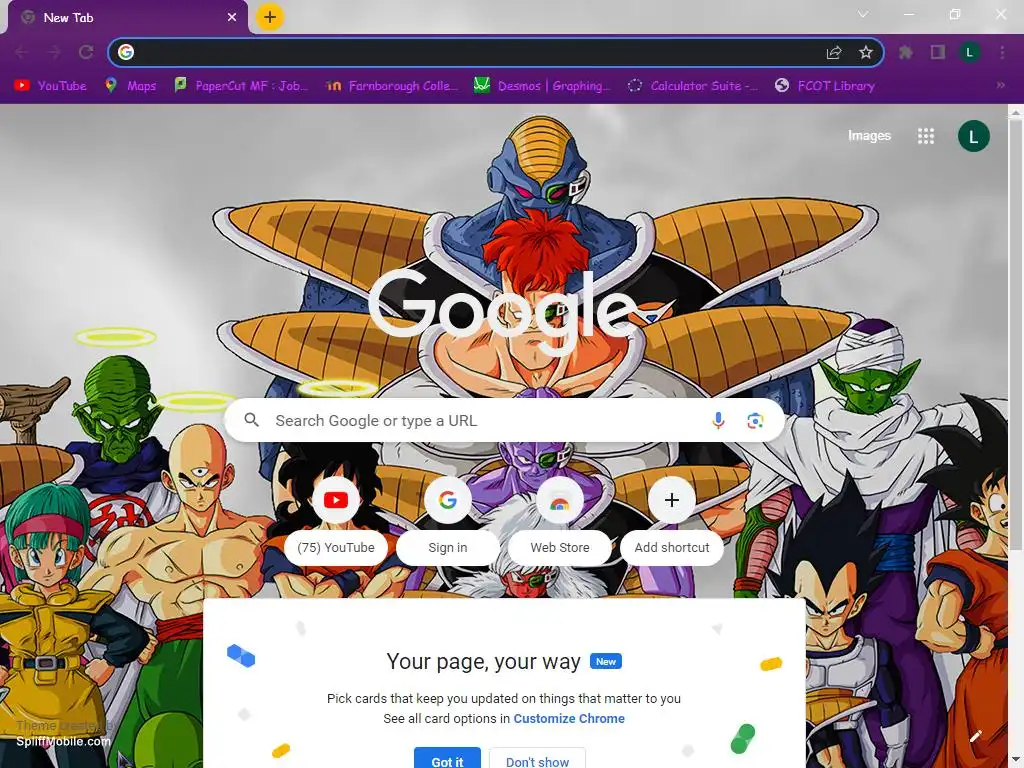Screen dimensions: 1024x768
Task: Open the Farnborough College bookmark
Action: coord(392,86)
